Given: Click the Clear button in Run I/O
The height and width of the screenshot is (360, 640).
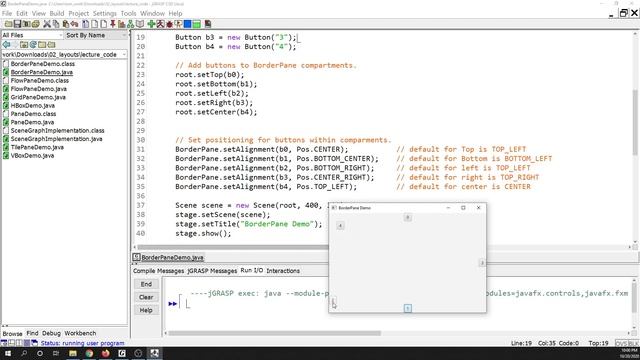Looking at the screenshot, I should [x=146, y=297].
